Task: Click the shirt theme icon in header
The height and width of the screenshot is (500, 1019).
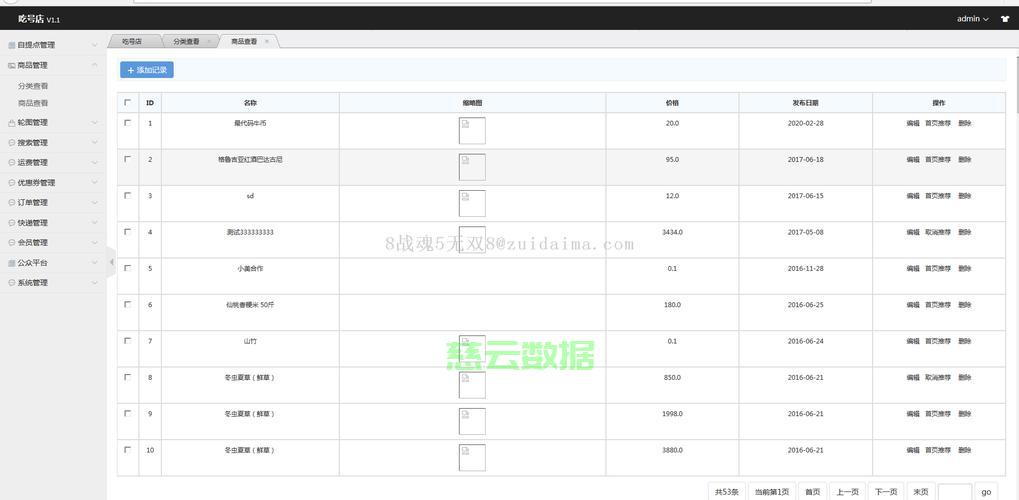Action: click(1004, 19)
